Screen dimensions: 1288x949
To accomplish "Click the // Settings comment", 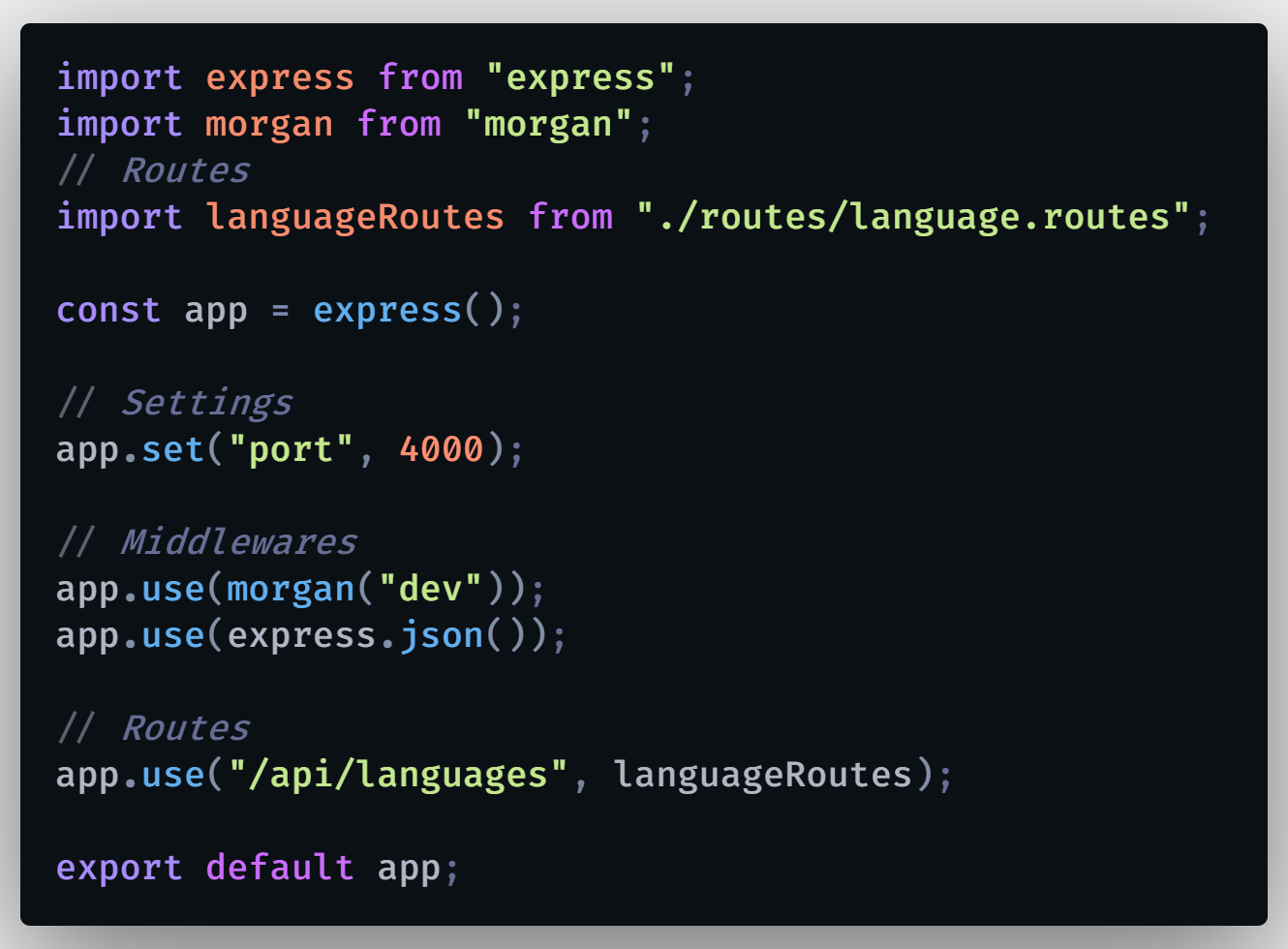I will coord(174,403).
